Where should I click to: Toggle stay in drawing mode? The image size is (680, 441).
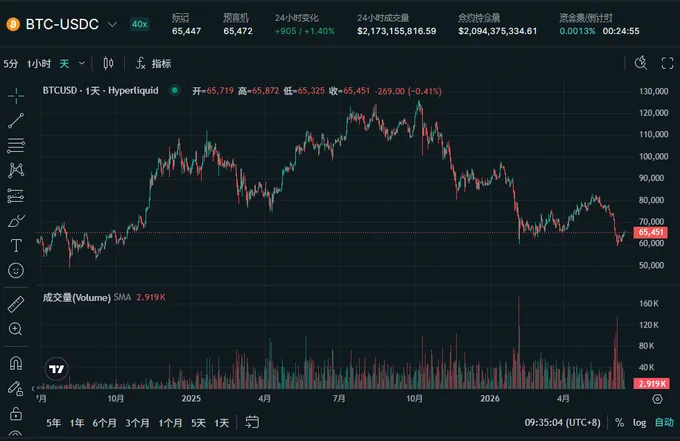pos(16,388)
